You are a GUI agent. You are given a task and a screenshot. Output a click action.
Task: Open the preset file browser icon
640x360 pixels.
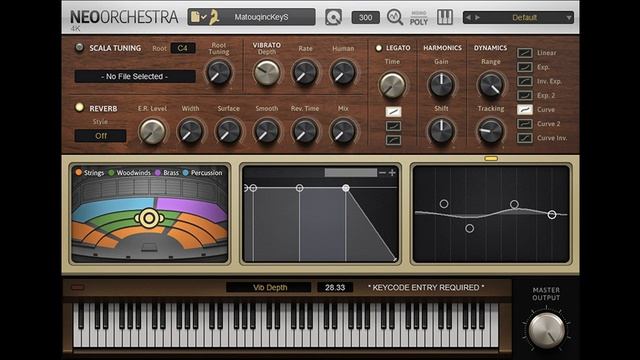click(196, 17)
